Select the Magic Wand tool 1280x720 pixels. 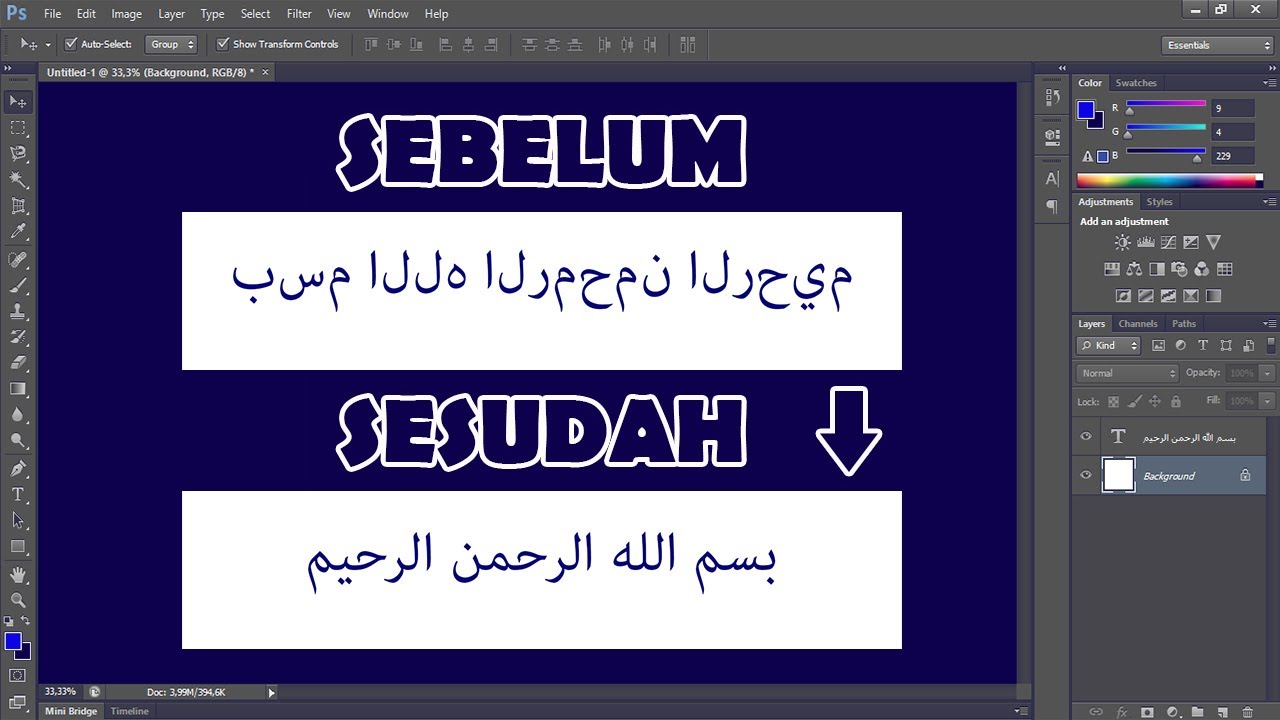pyautogui.click(x=18, y=180)
